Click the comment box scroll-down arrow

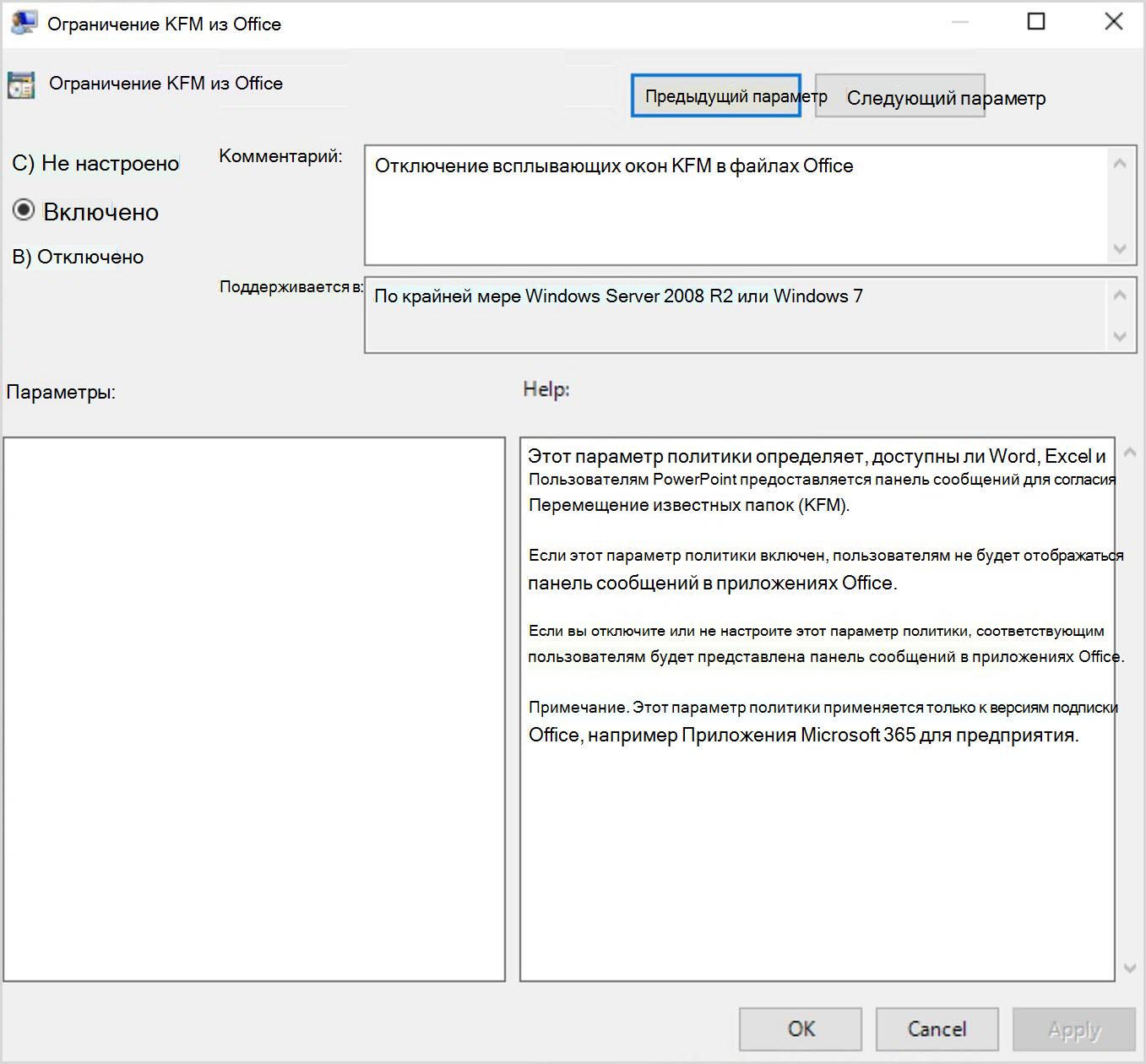1120,248
